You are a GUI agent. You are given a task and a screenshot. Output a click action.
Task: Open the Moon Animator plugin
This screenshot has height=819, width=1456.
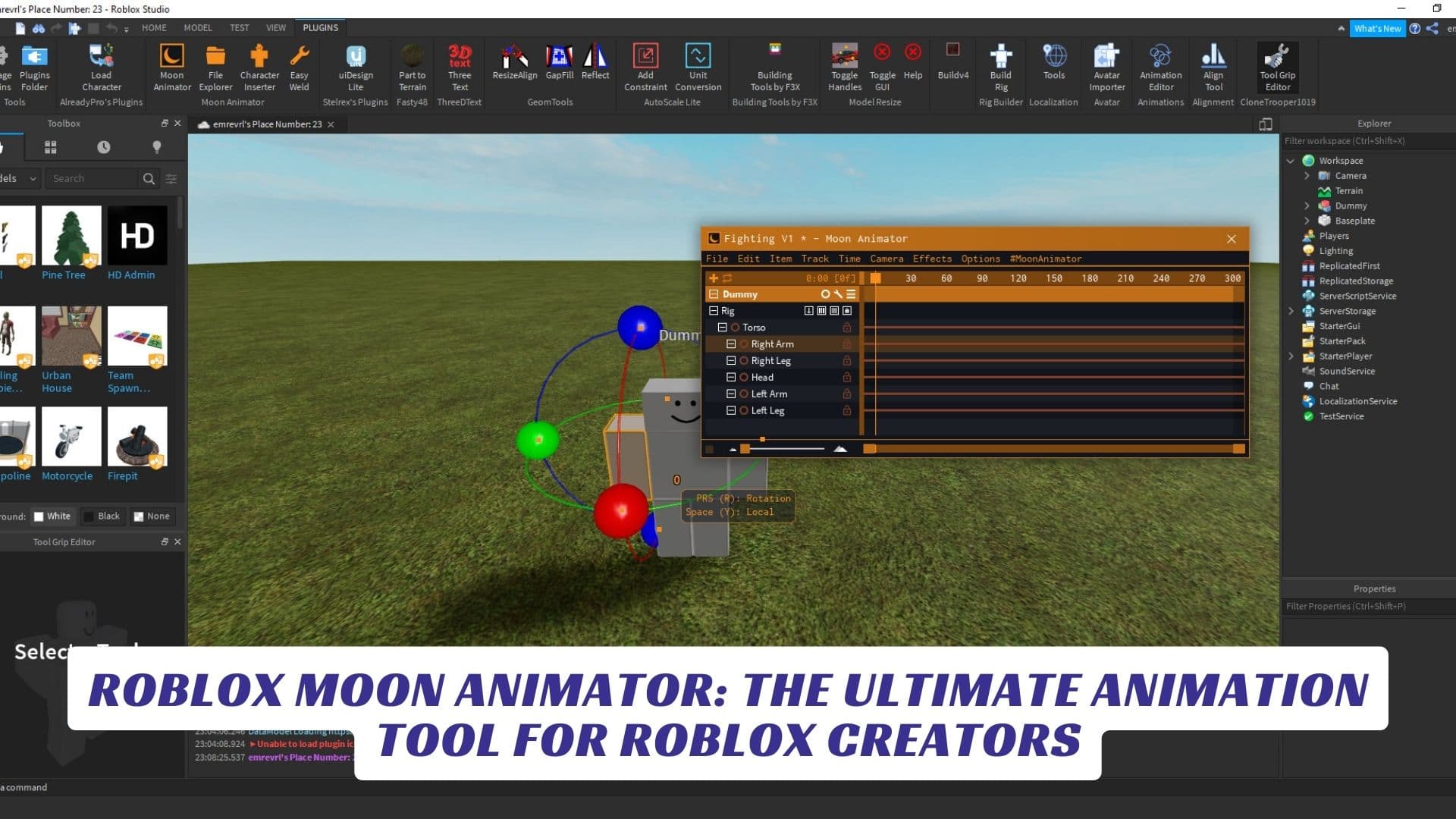click(171, 67)
